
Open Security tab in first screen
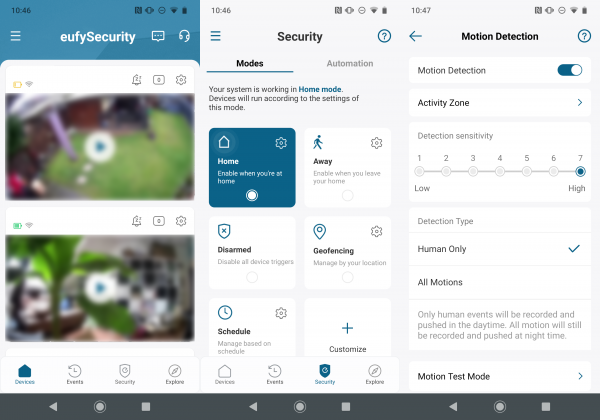pos(125,374)
